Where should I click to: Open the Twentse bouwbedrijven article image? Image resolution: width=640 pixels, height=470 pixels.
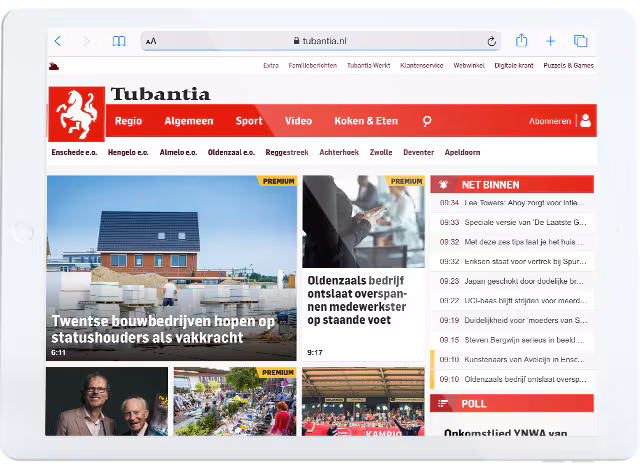point(171,250)
